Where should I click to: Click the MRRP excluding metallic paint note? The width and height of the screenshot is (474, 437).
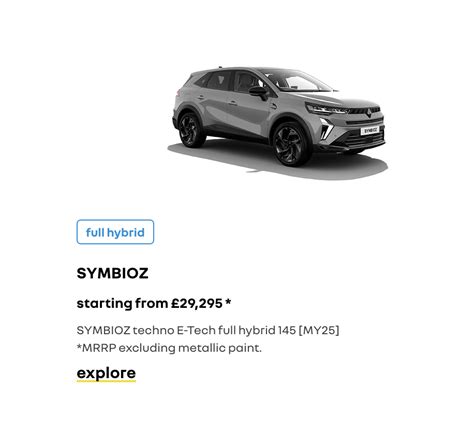169,348
